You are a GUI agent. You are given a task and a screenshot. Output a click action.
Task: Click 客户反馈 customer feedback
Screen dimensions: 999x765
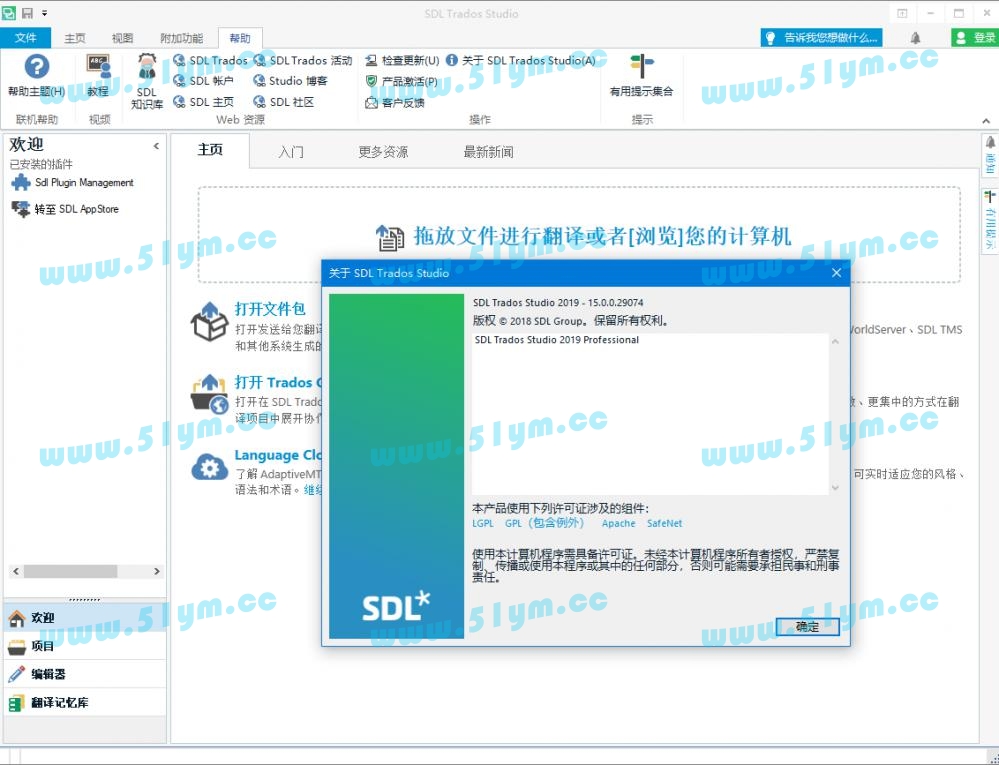click(395, 103)
